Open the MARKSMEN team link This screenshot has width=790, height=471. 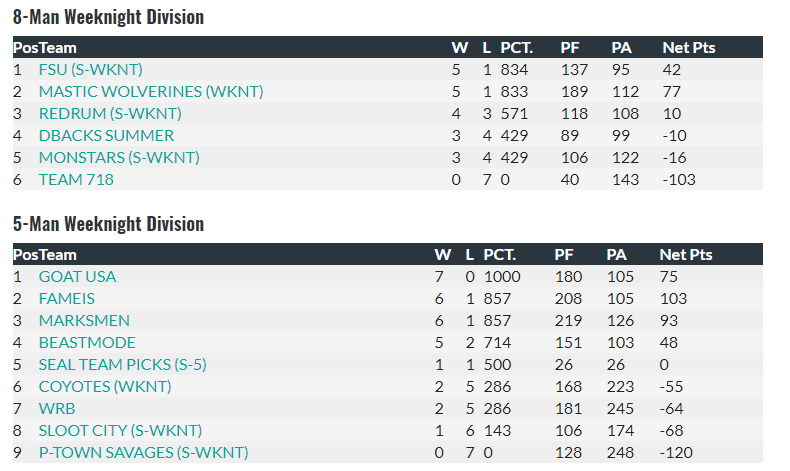(84, 321)
